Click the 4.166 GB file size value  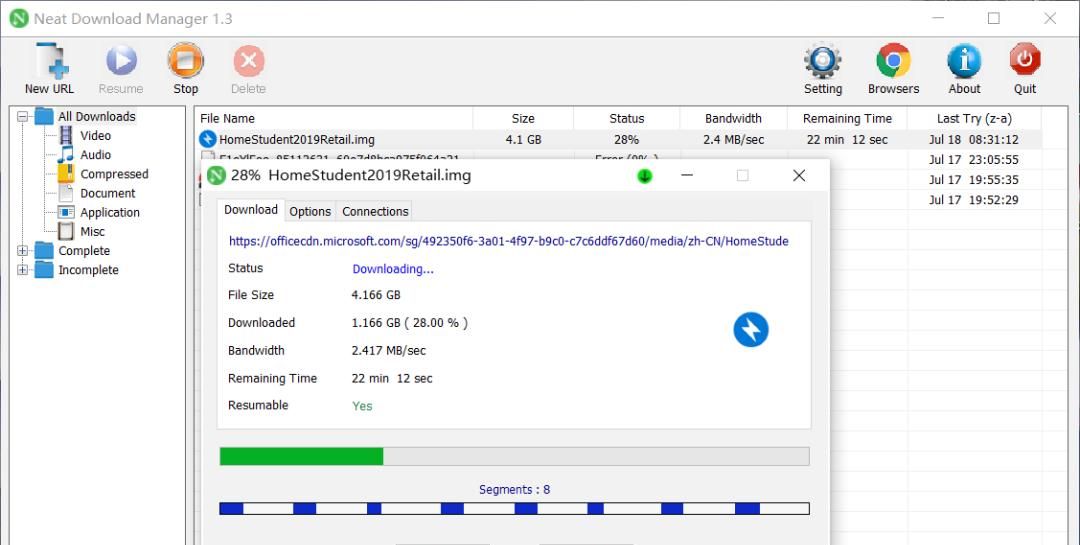point(375,295)
